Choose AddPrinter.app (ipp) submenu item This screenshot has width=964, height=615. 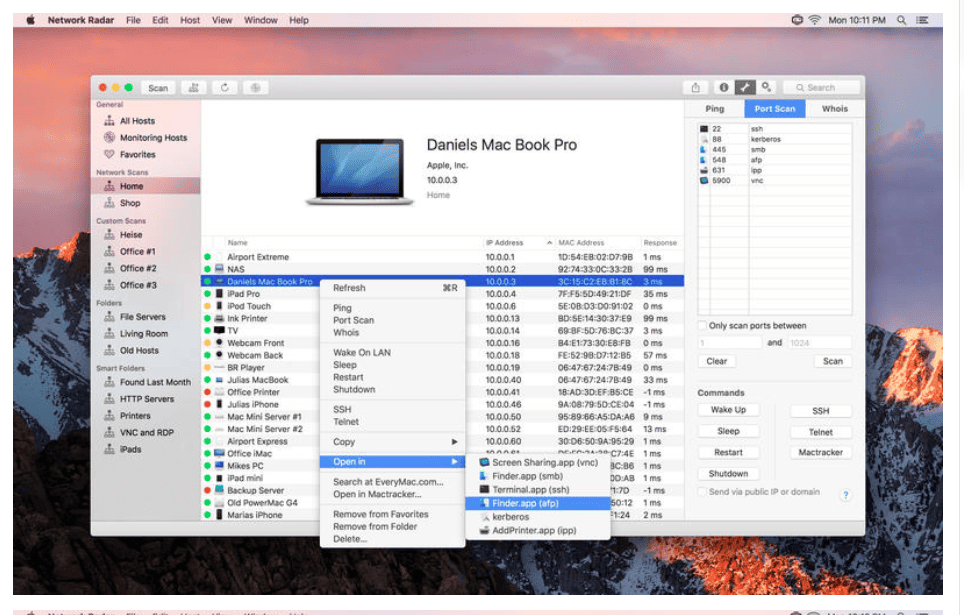[x=538, y=530]
